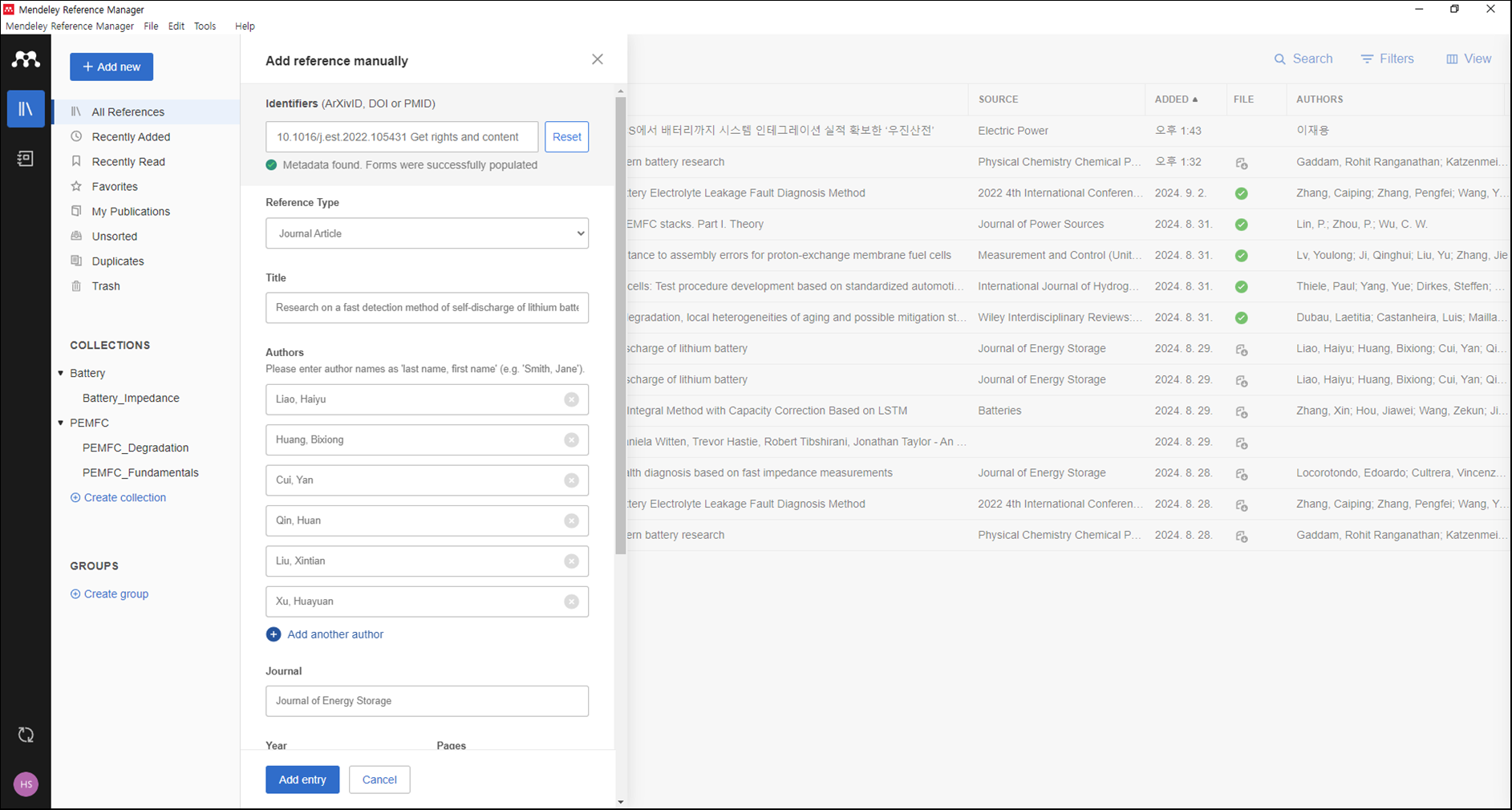Viewport: 1512px width, 810px height.
Task: Click green file check for 2024. 9. 2. row
Action: [x=1242, y=193]
